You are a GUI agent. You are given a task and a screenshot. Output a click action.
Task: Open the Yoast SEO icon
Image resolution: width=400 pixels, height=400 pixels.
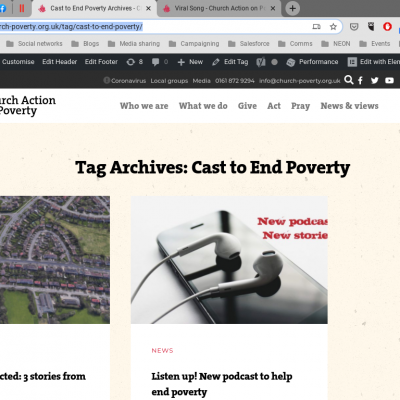pyautogui.click(x=261, y=62)
